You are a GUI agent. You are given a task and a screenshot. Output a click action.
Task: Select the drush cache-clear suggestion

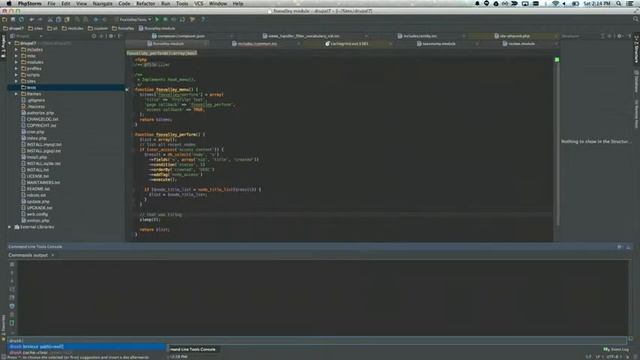tap(87, 352)
